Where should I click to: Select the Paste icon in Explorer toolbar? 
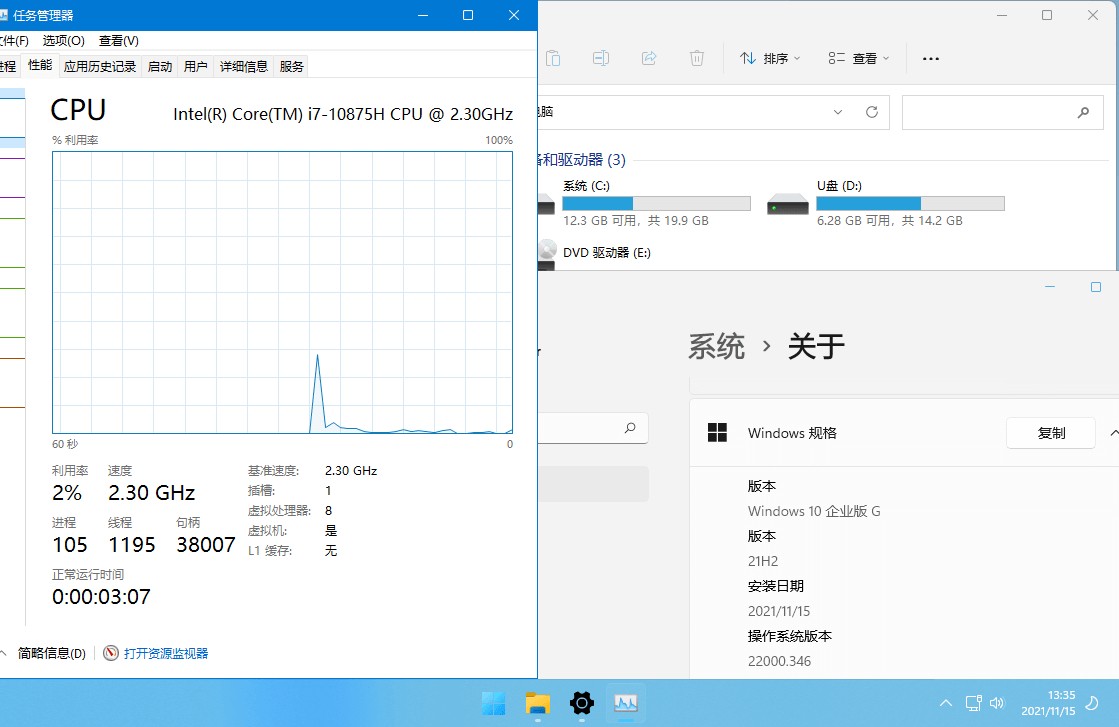coord(553,58)
